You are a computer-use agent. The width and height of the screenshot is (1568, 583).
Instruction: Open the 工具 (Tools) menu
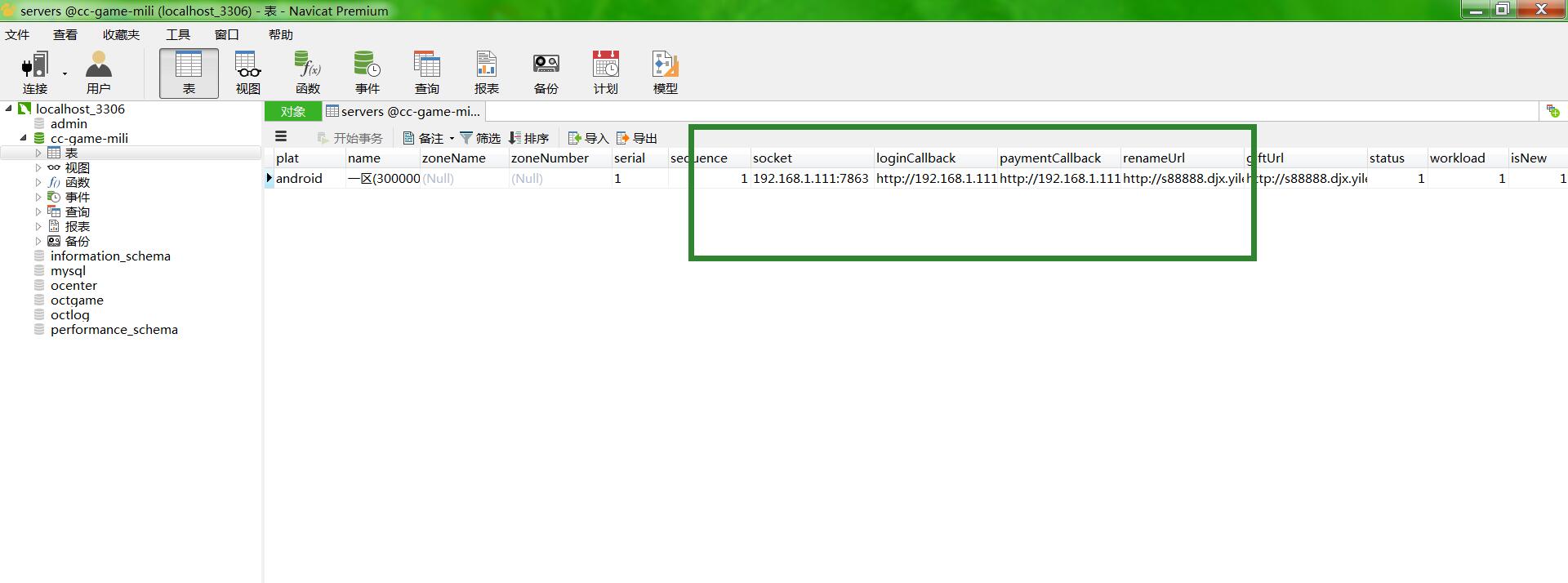point(177,34)
